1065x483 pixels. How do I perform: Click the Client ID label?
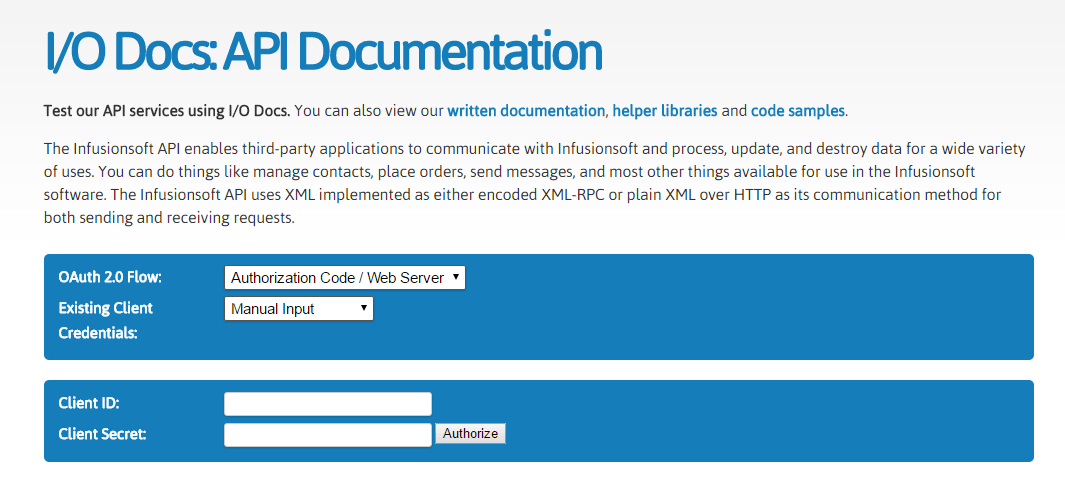point(89,403)
